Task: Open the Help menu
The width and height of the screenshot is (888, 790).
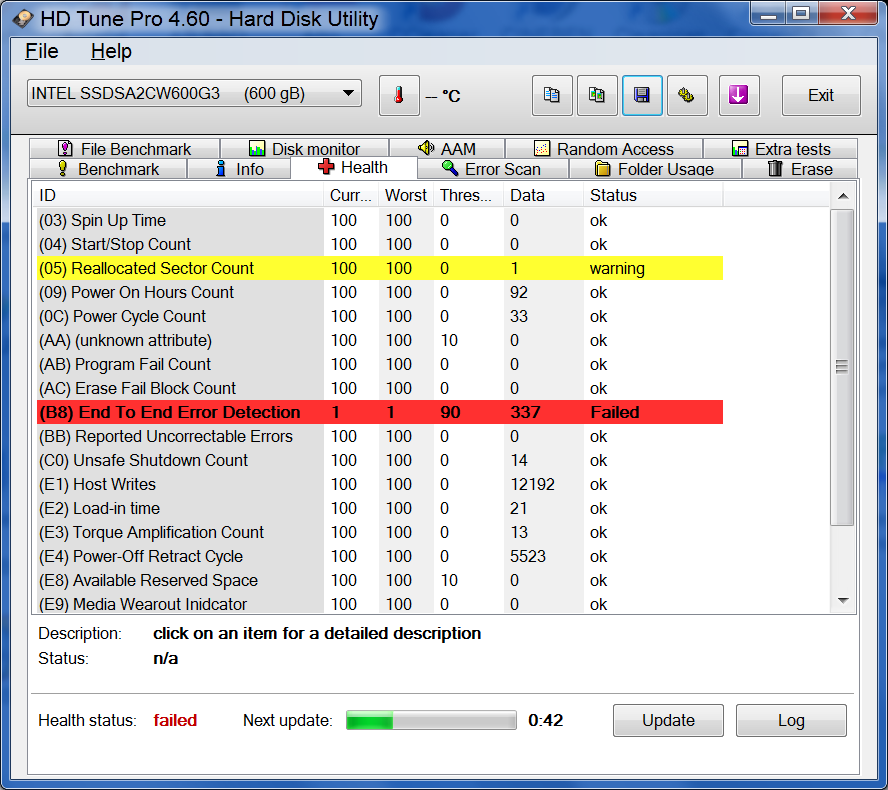Action: click(111, 51)
